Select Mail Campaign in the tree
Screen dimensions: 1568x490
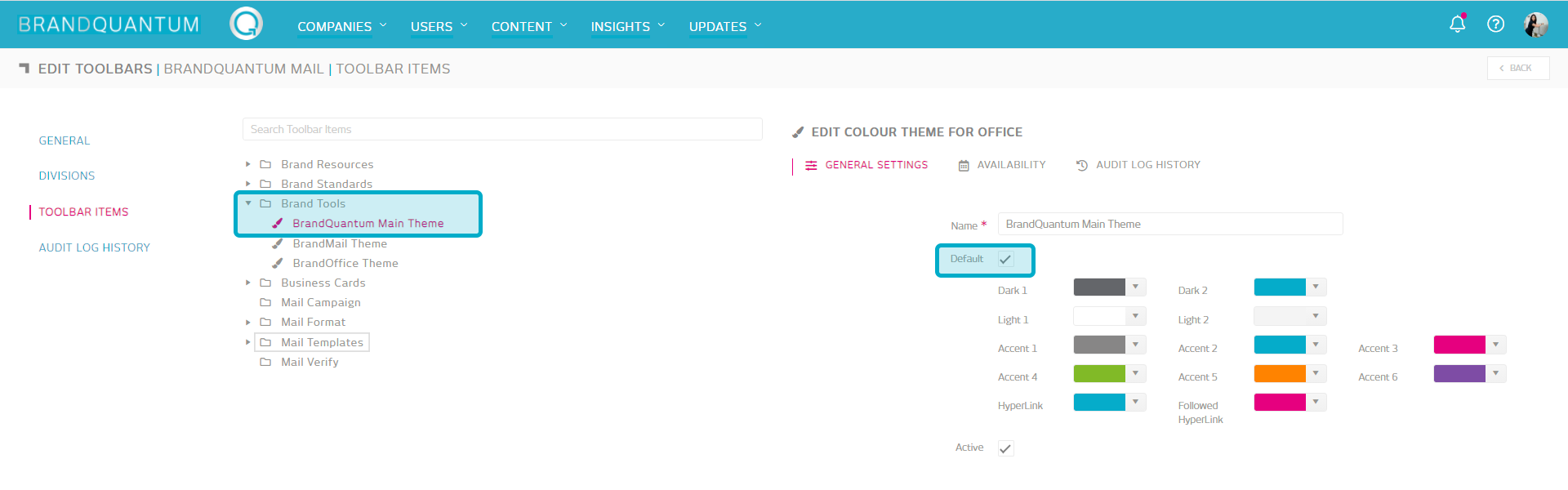[x=321, y=302]
